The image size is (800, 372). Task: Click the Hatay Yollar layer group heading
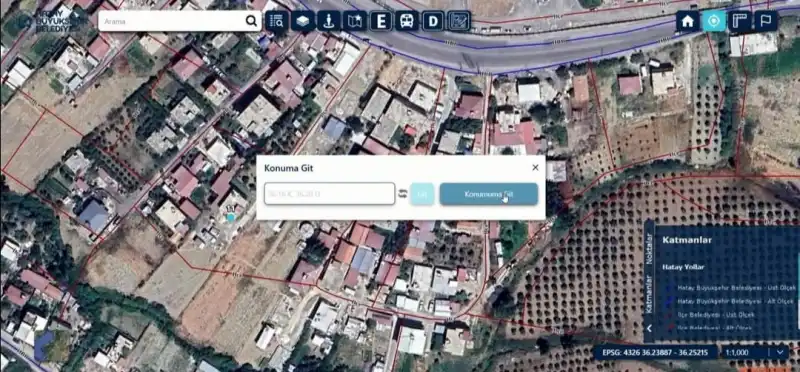684,266
